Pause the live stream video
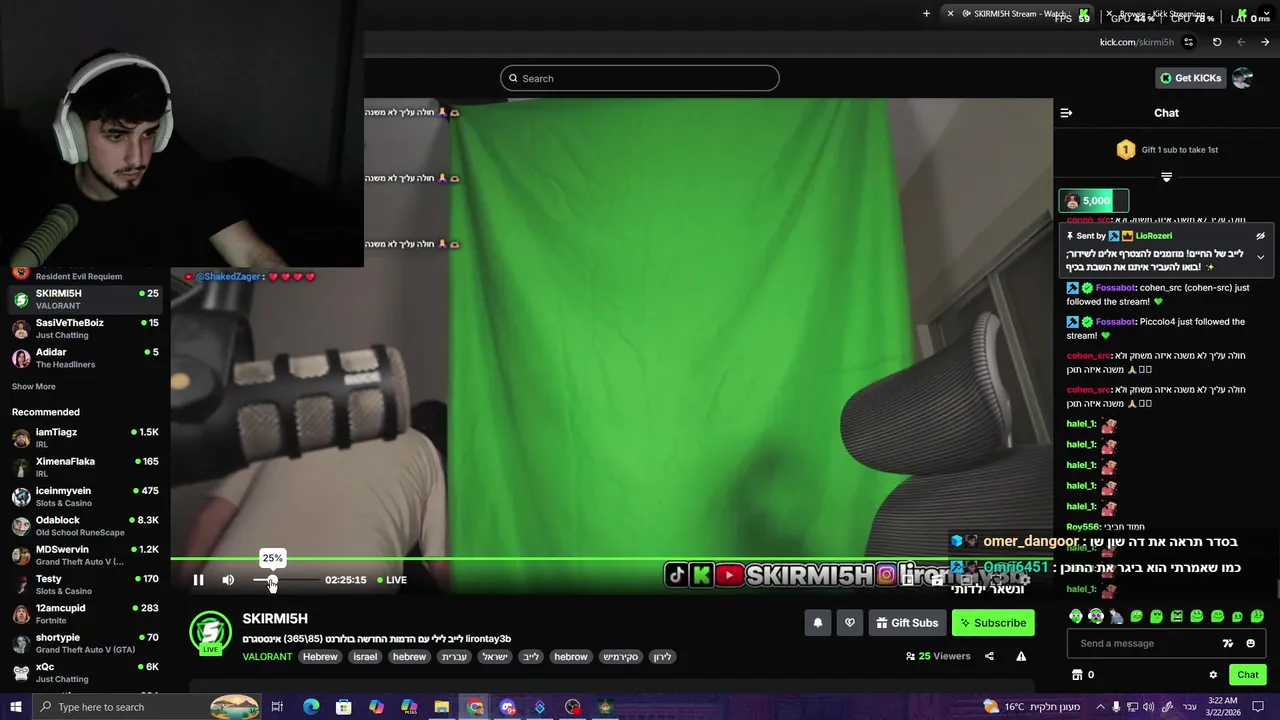The width and height of the screenshot is (1280, 720). click(198, 580)
